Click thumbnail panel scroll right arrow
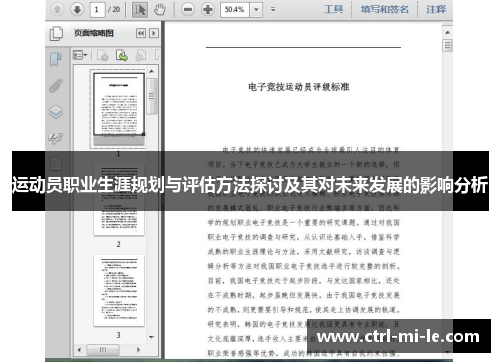 pyautogui.click(x=138, y=350)
